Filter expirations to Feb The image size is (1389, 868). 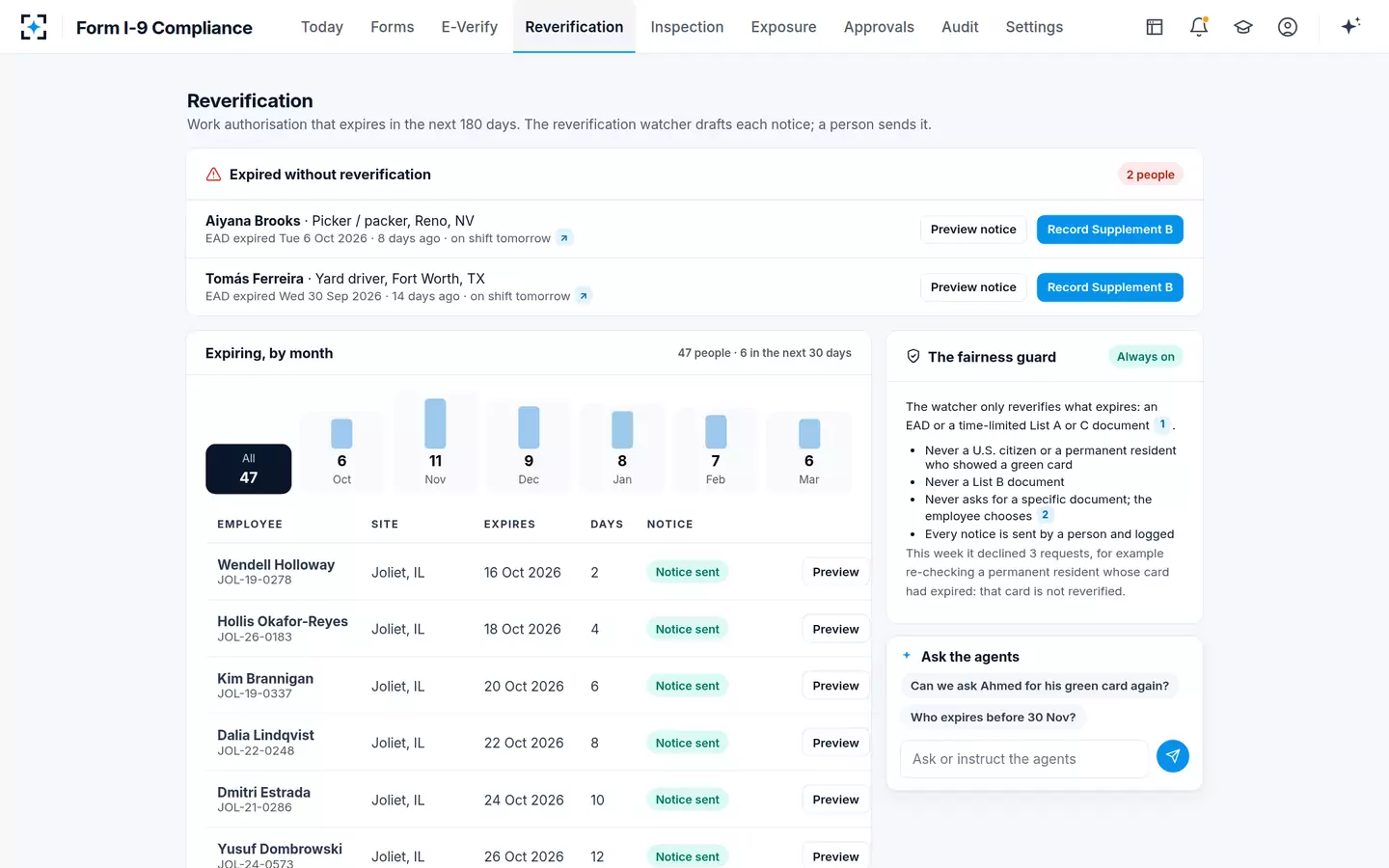pyautogui.click(x=716, y=451)
